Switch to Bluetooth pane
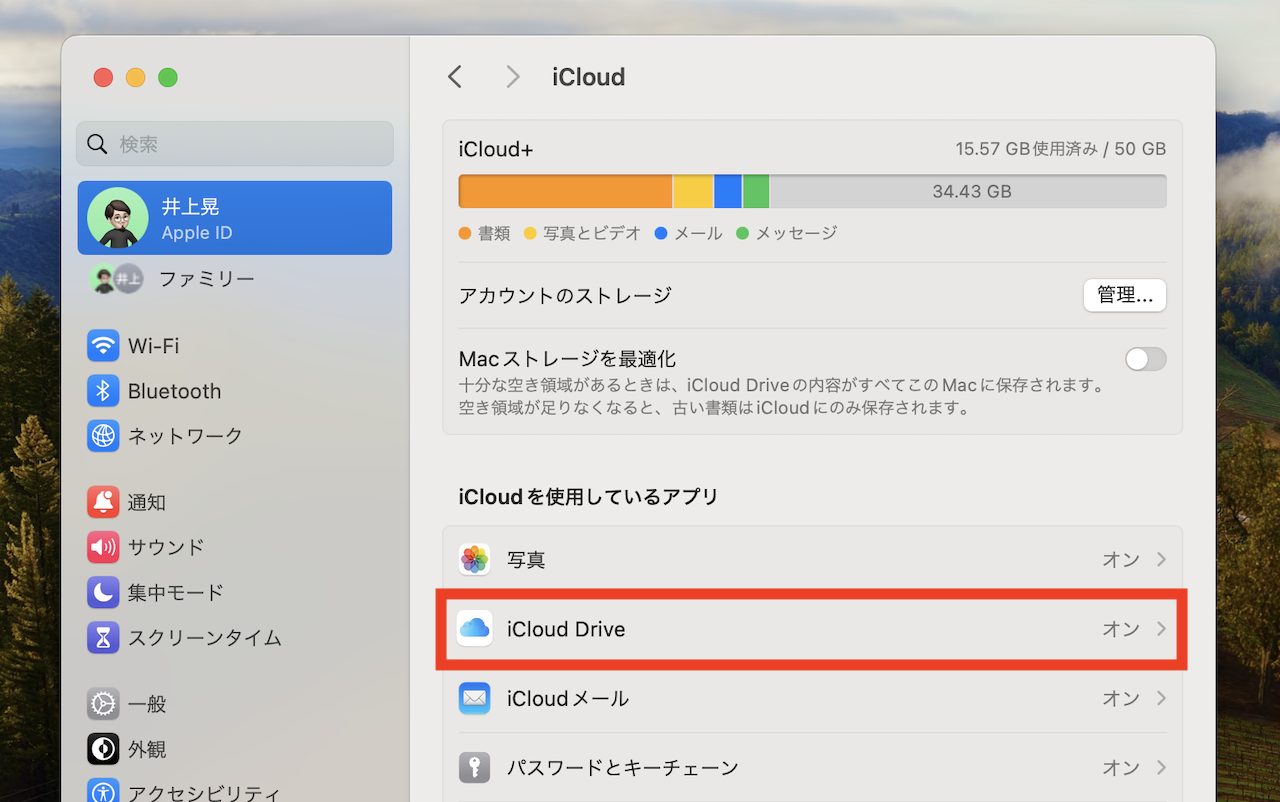 [x=235, y=391]
